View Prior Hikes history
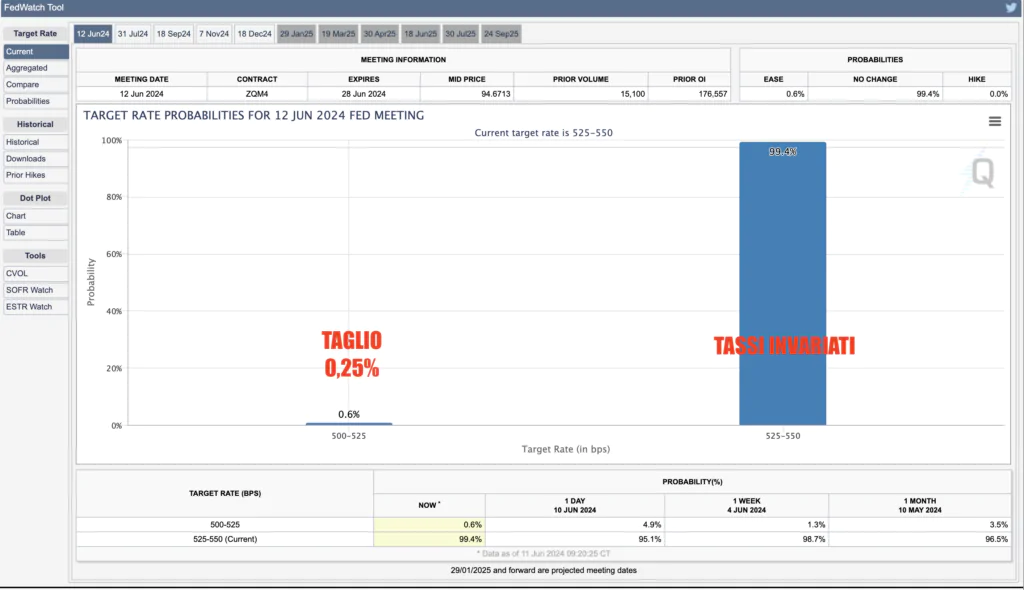 (36, 175)
